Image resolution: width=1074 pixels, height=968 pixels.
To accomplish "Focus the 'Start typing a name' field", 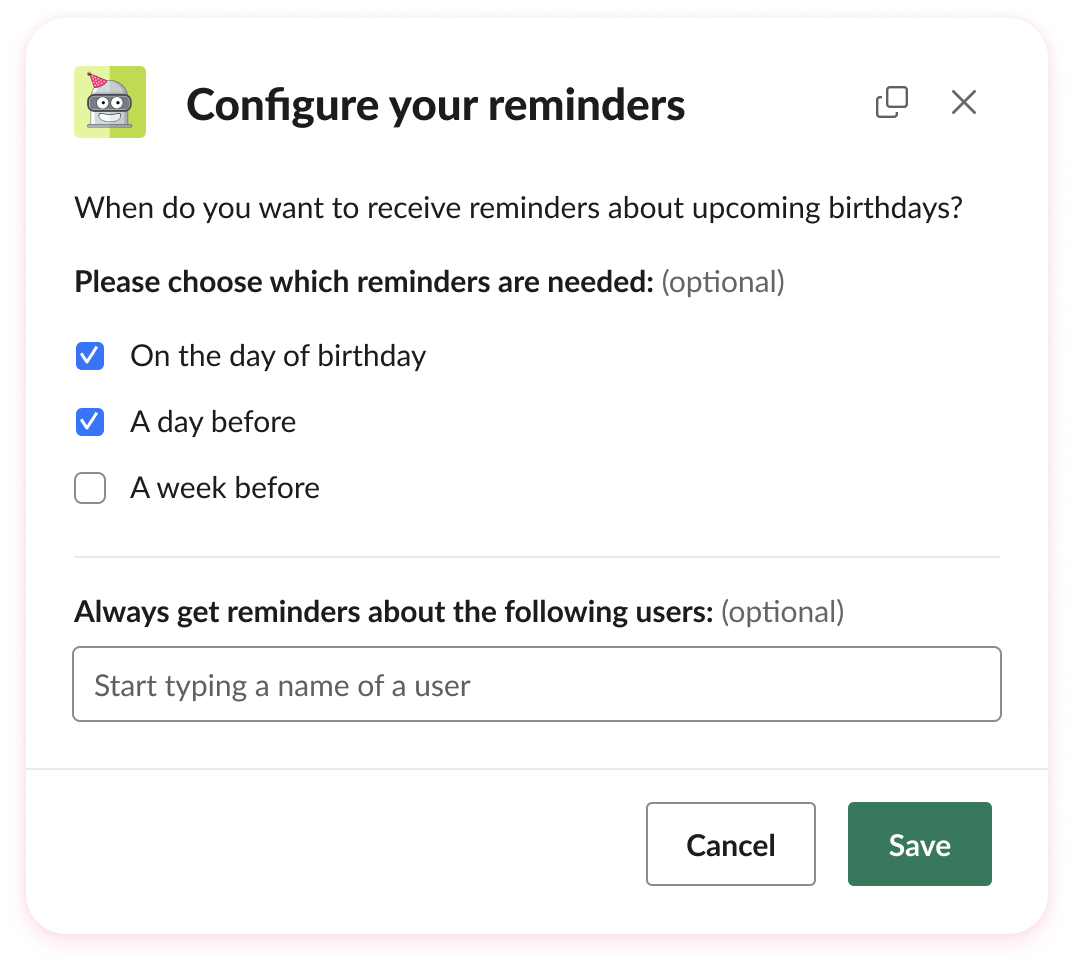I will pyautogui.click(x=537, y=684).
